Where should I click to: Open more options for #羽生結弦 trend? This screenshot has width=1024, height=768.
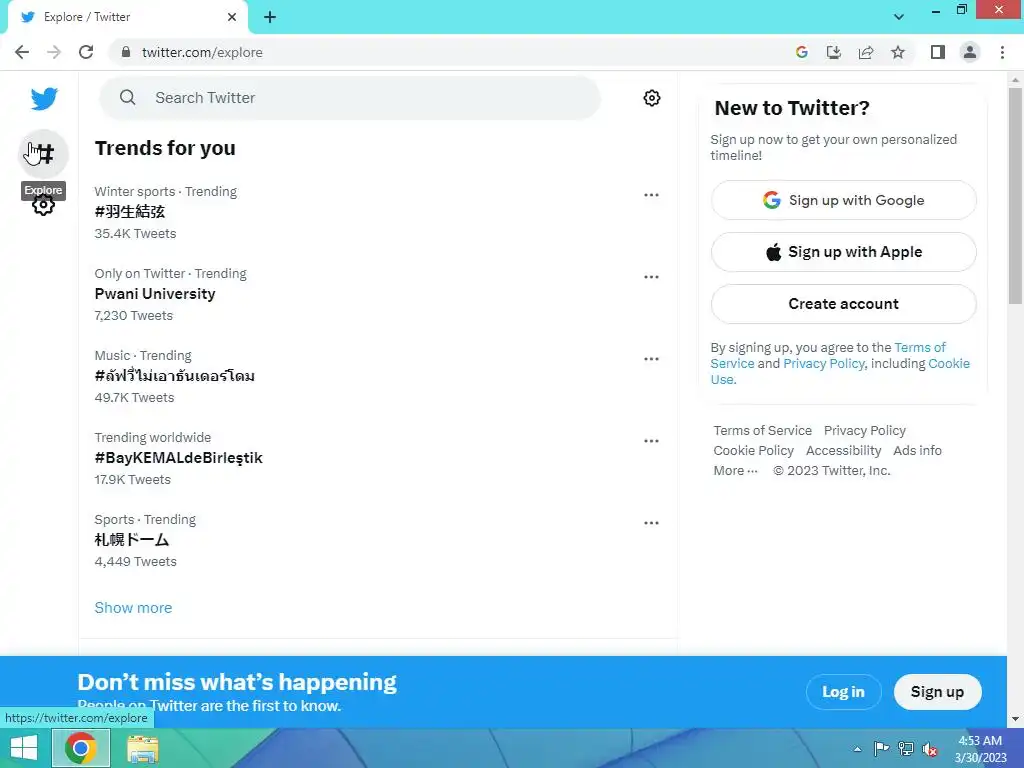[x=651, y=195]
